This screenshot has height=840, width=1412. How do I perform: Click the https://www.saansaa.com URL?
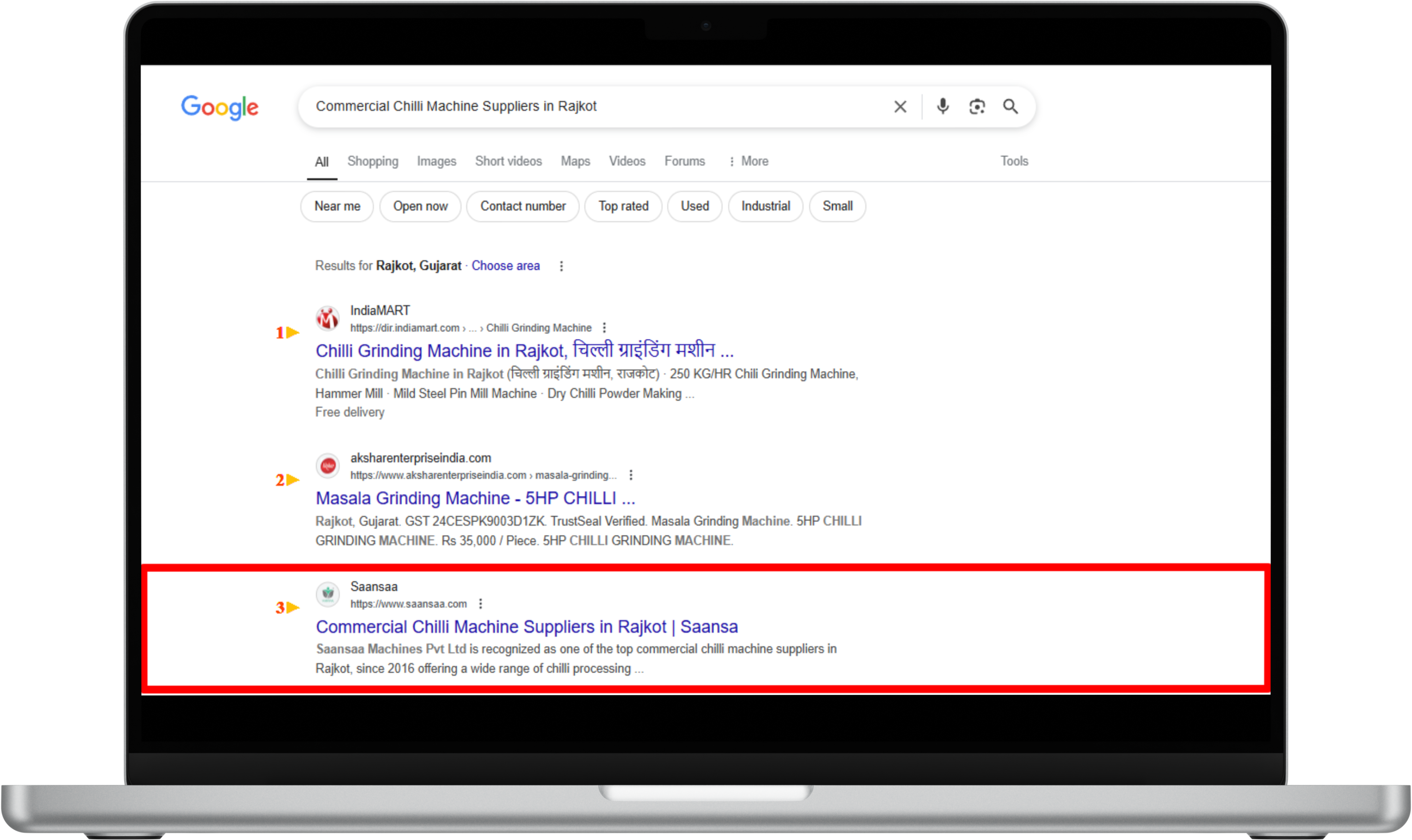coord(408,604)
